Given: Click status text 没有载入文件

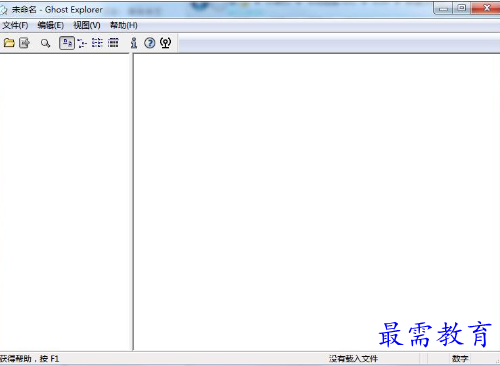Looking at the screenshot, I should (x=353, y=359).
